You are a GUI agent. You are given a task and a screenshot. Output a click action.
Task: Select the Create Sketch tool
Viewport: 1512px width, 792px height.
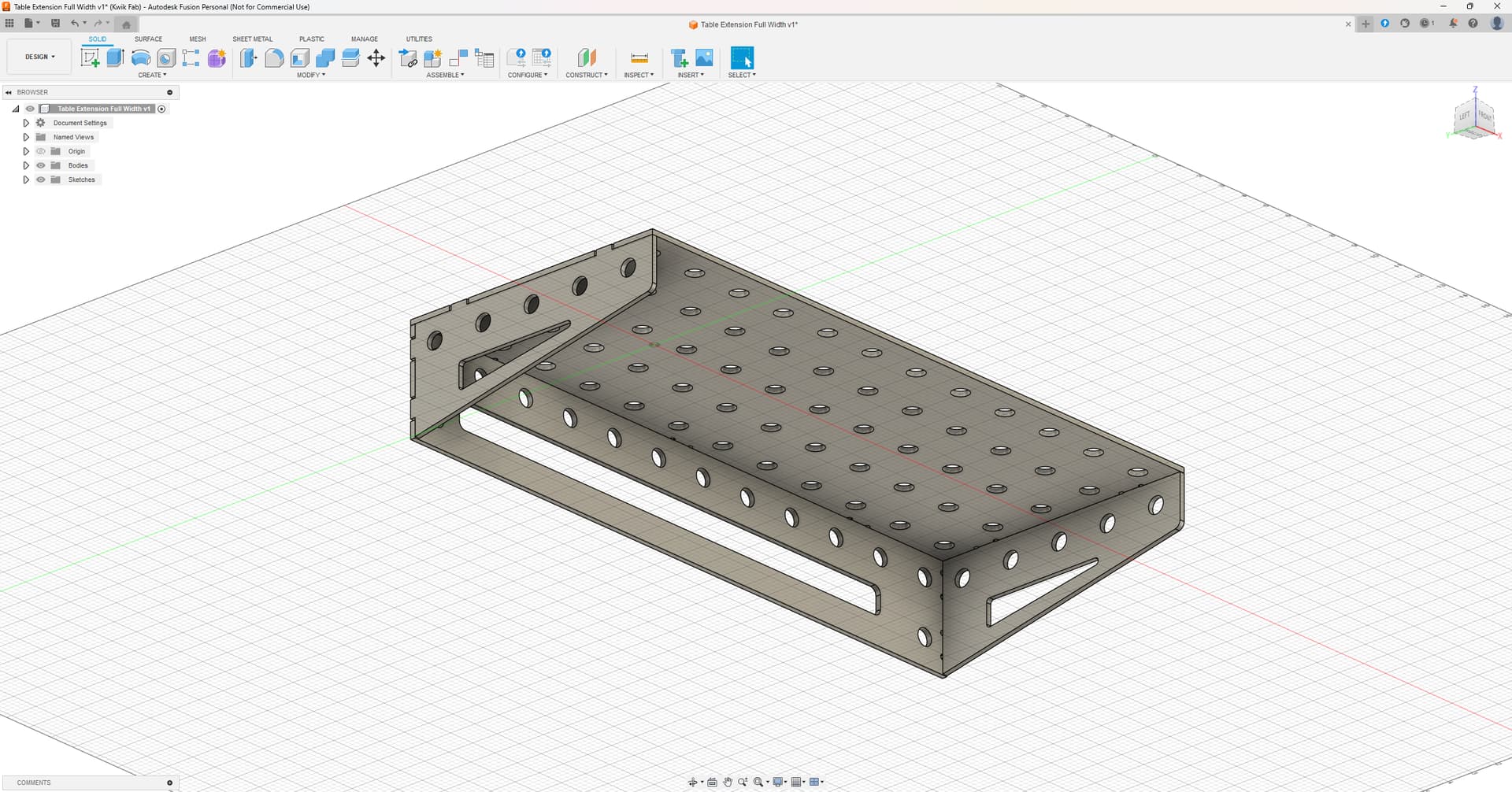coord(90,57)
